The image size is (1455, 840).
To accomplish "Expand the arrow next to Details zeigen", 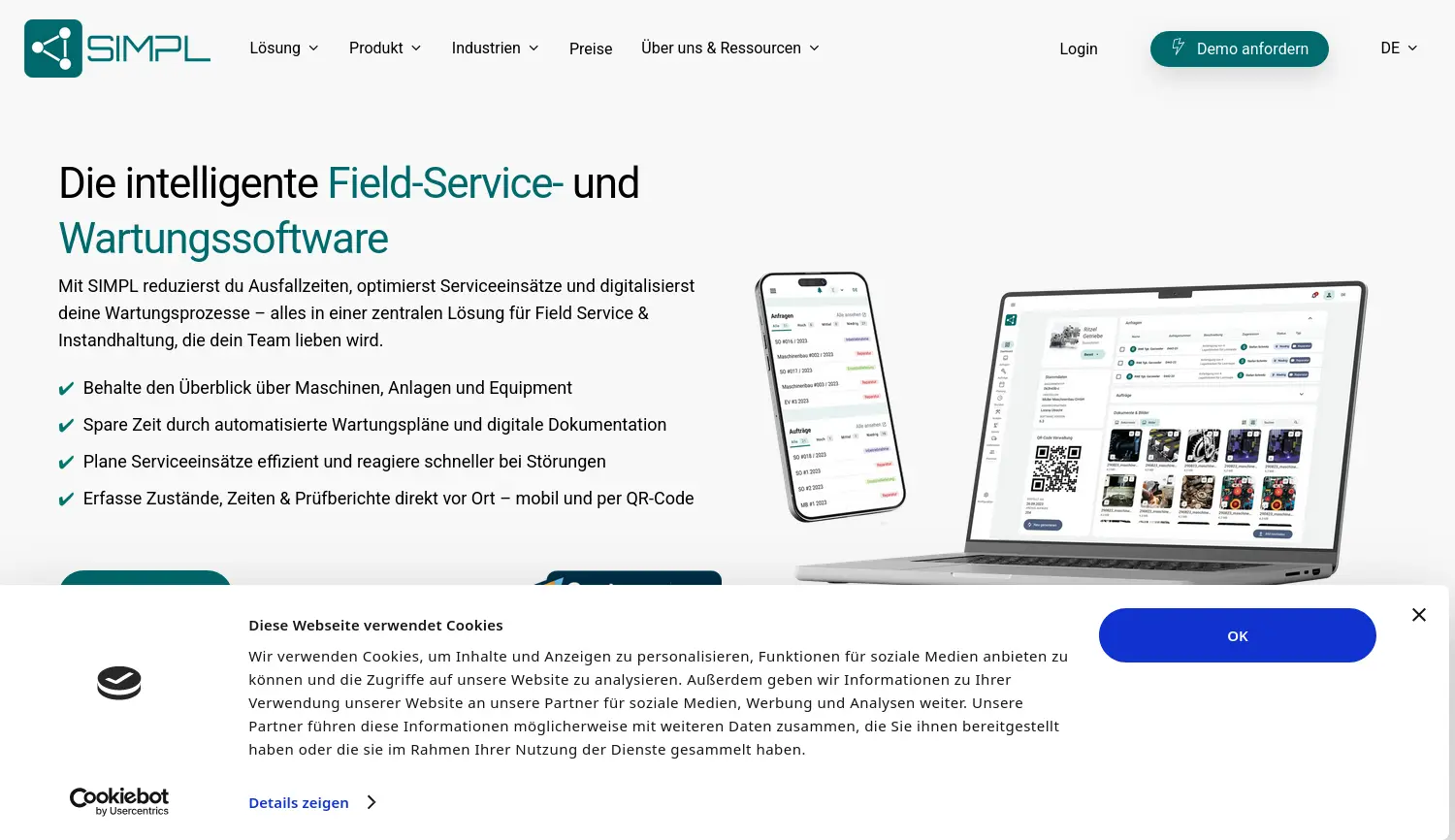I will [x=372, y=802].
